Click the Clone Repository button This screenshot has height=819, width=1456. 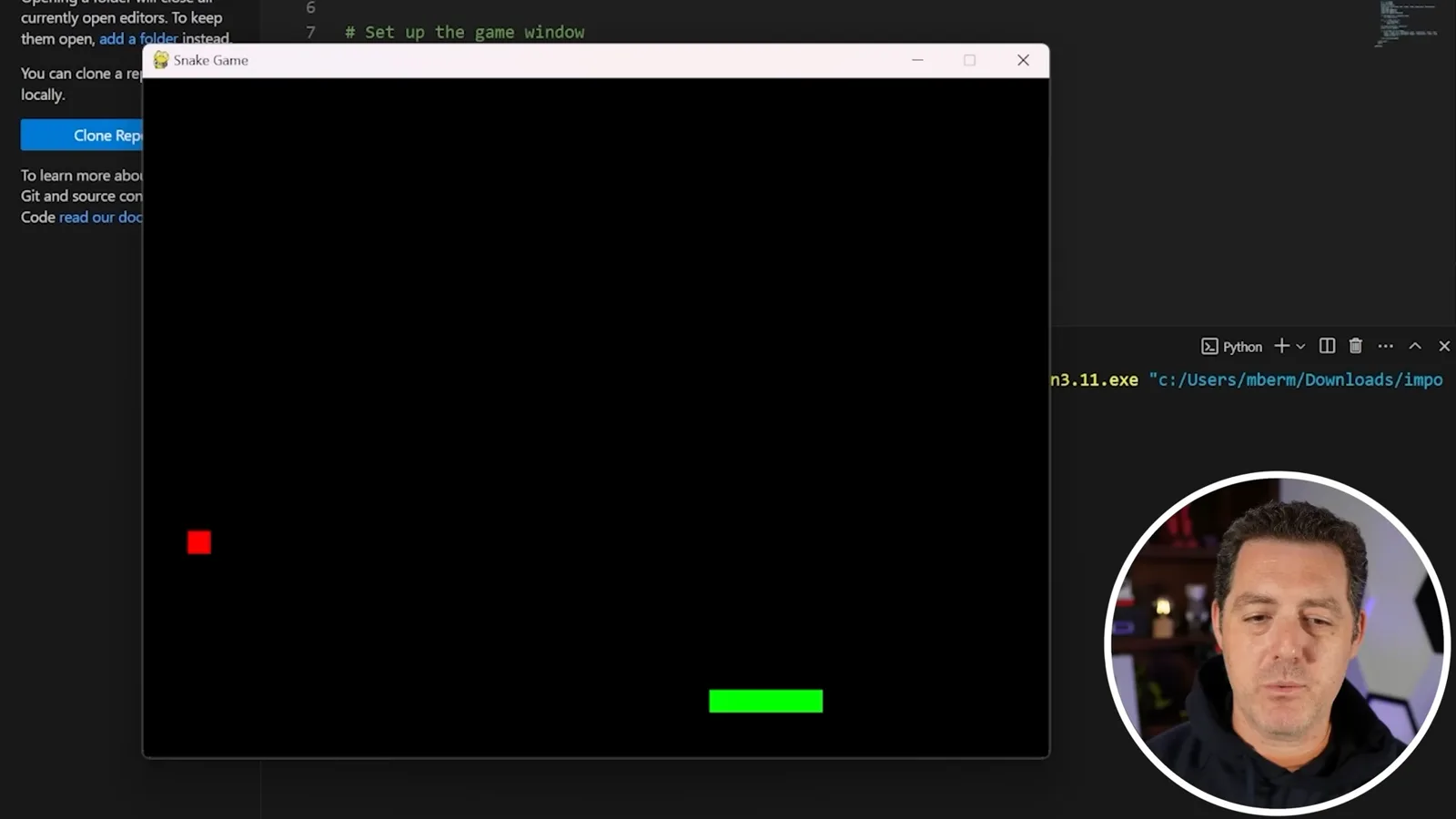pos(82,136)
